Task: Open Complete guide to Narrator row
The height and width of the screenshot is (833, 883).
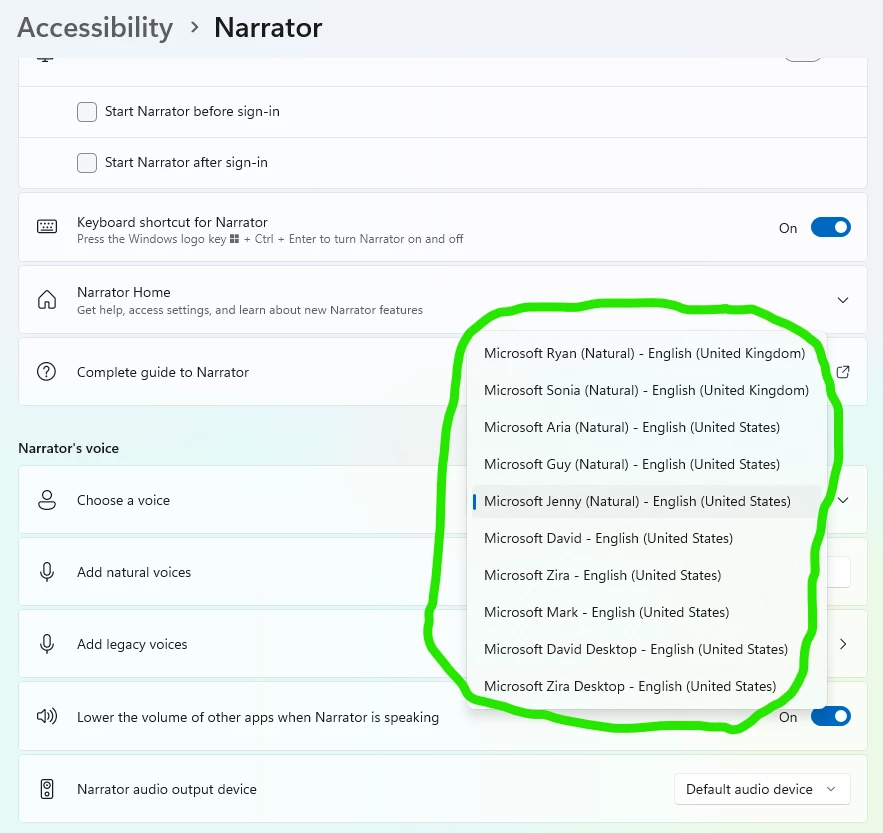Action: [443, 372]
